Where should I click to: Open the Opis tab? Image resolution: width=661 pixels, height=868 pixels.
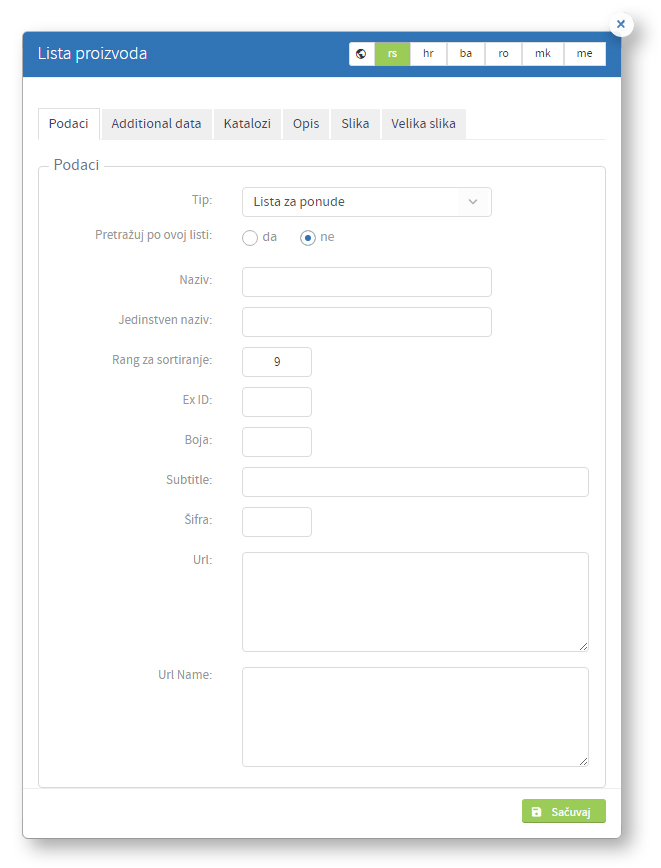pyautogui.click(x=306, y=124)
